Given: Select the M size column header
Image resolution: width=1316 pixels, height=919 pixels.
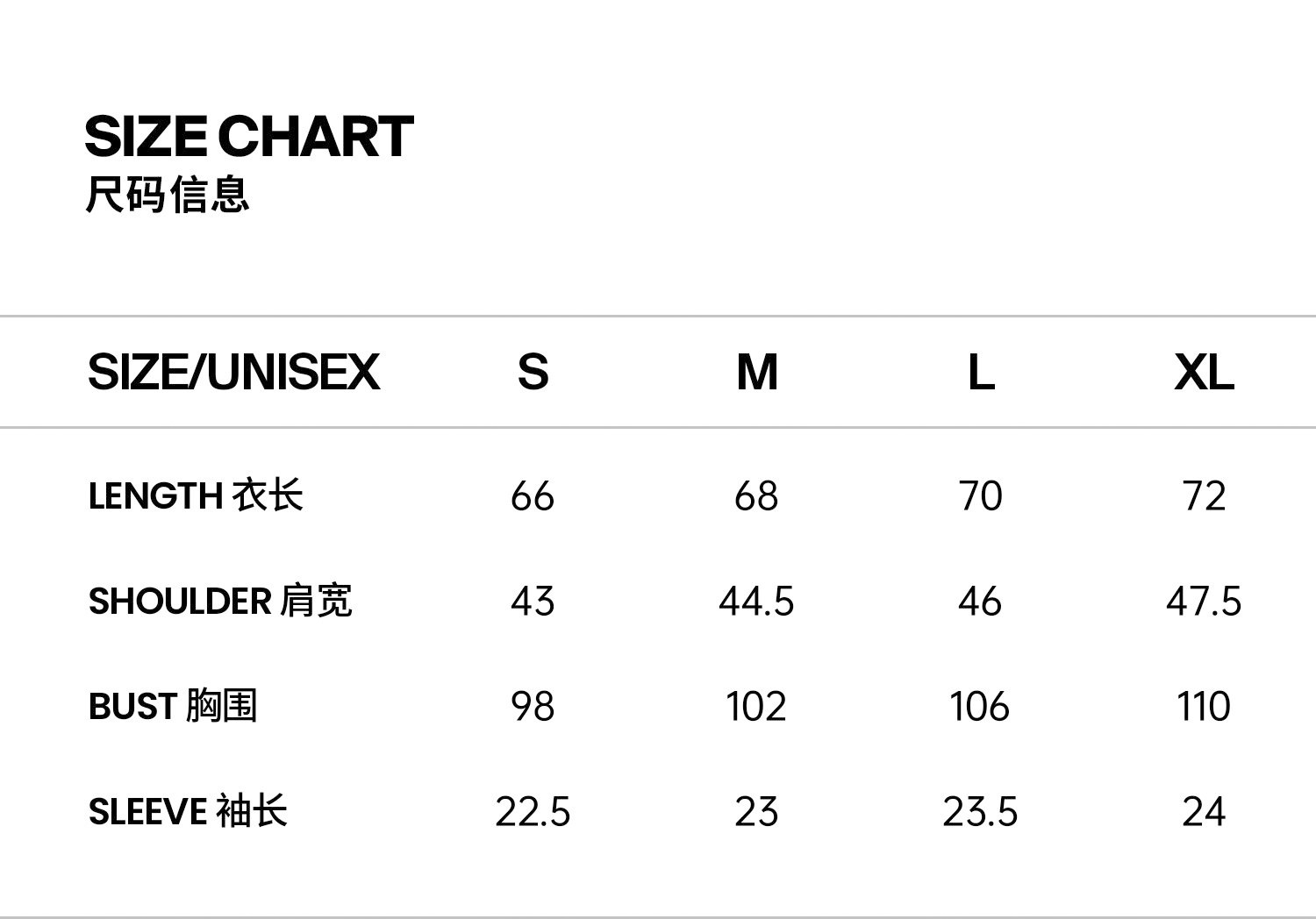Looking at the screenshot, I should (x=757, y=372).
